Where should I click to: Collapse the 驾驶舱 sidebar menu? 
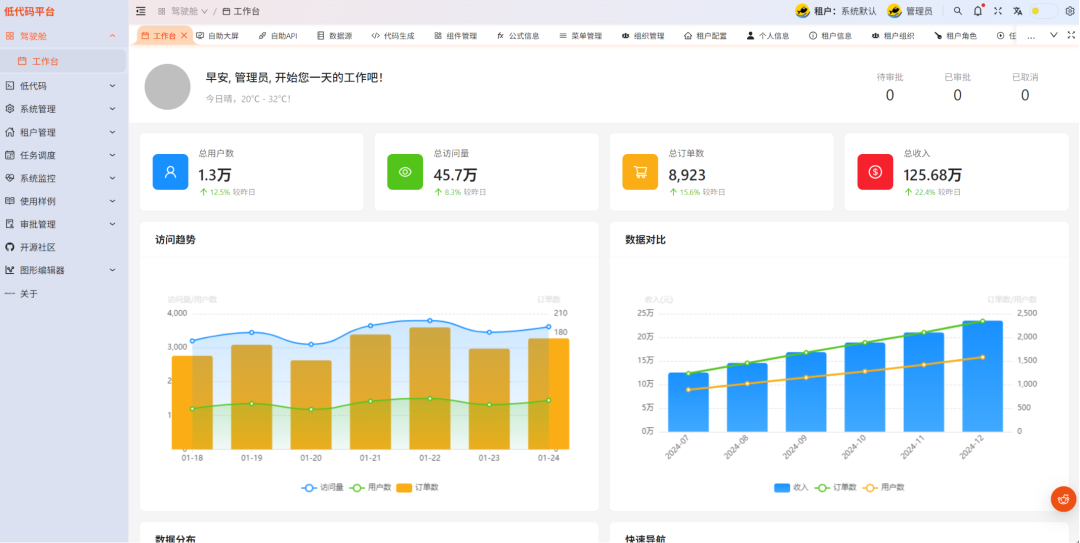click(x=63, y=36)
